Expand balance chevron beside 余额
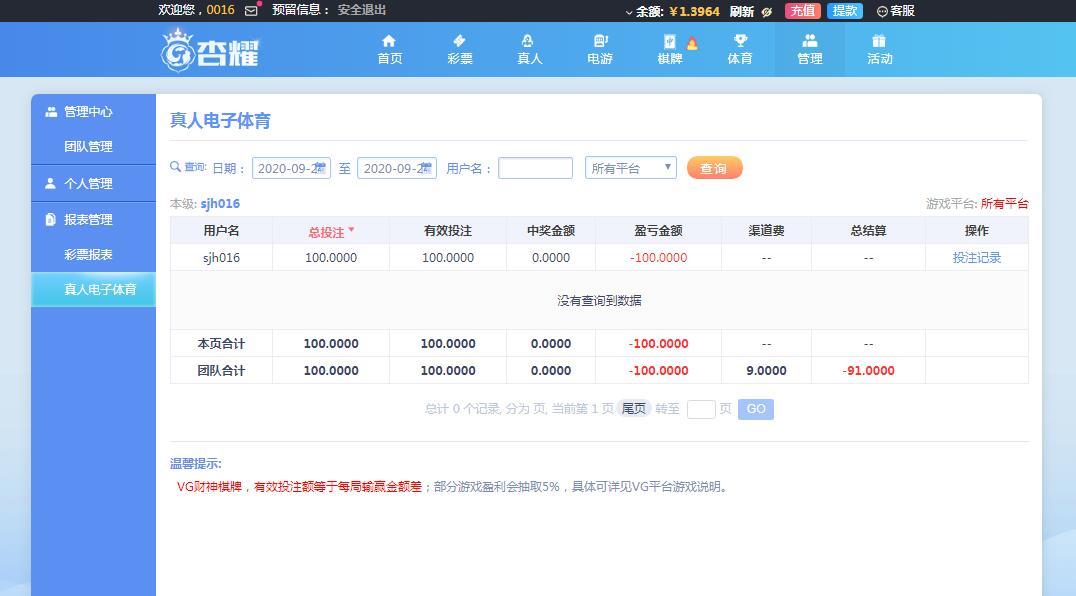 tap(629, 12)
